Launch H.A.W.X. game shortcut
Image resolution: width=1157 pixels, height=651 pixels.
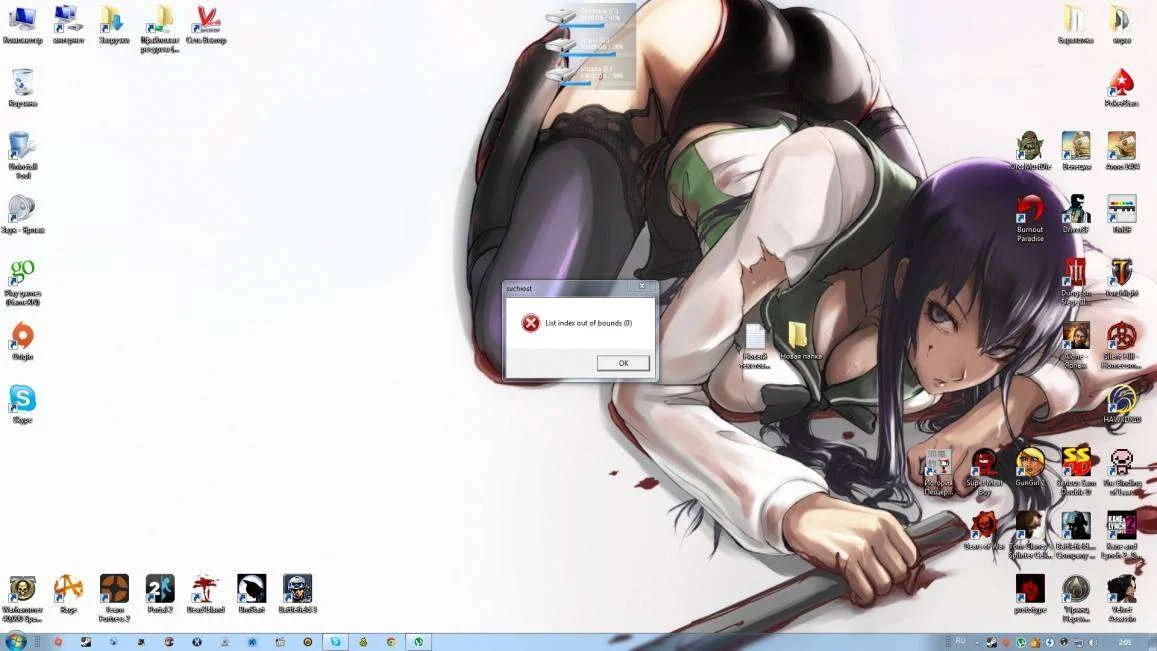click(x=1122, y=404)
